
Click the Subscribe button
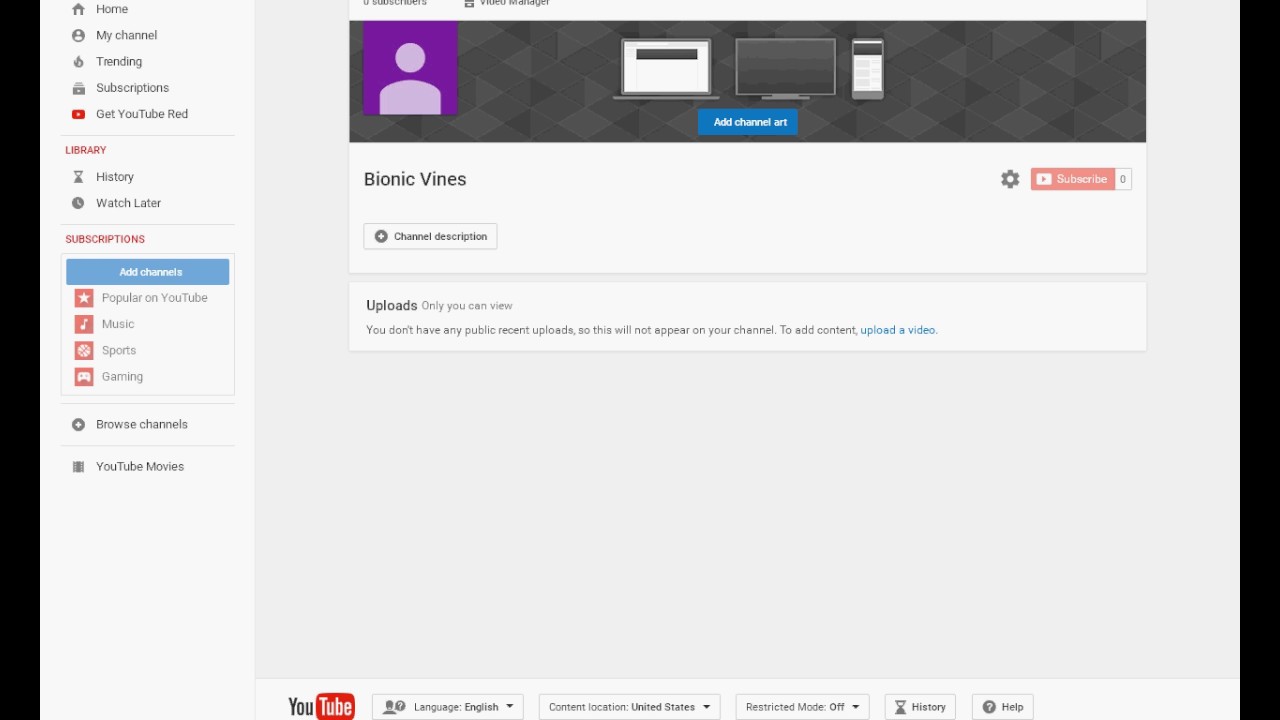pyautogui.click(x=1072, y=179)
